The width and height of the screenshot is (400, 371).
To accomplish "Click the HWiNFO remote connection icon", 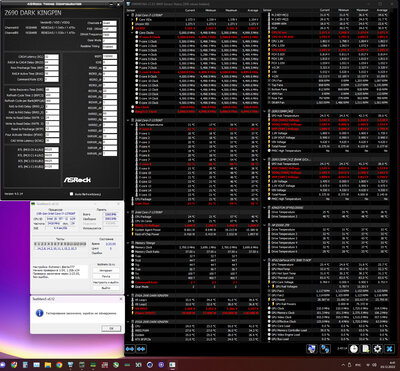I will click(325, 349).
